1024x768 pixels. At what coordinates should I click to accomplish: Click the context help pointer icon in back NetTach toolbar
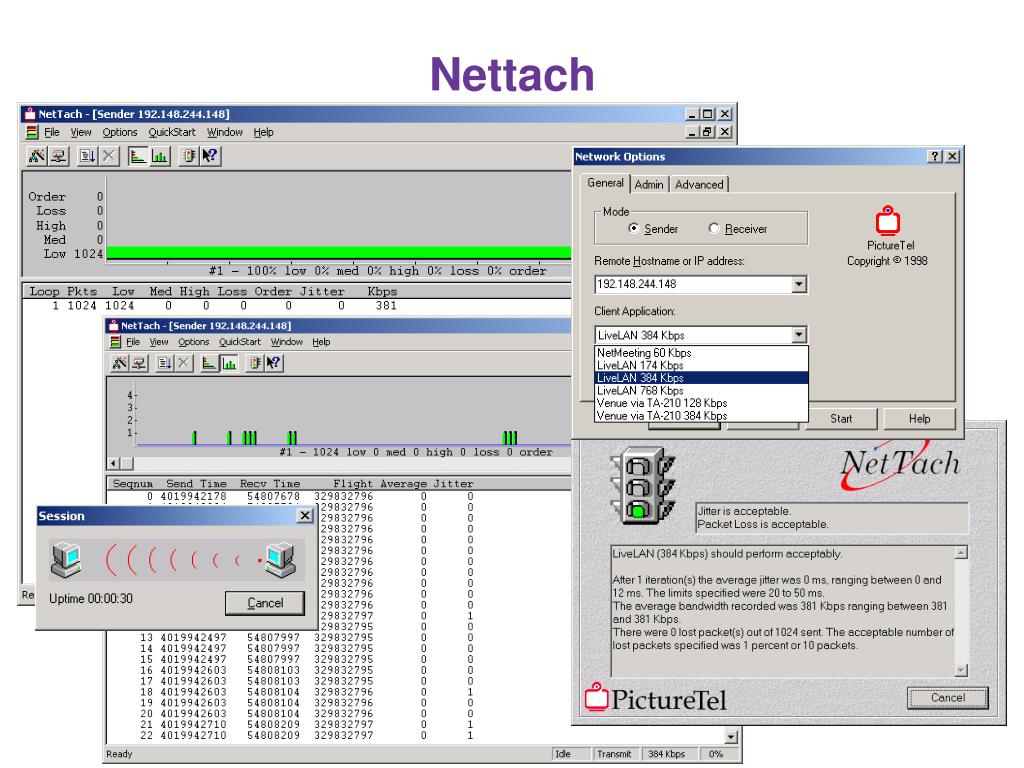click(x=210, y=156)
